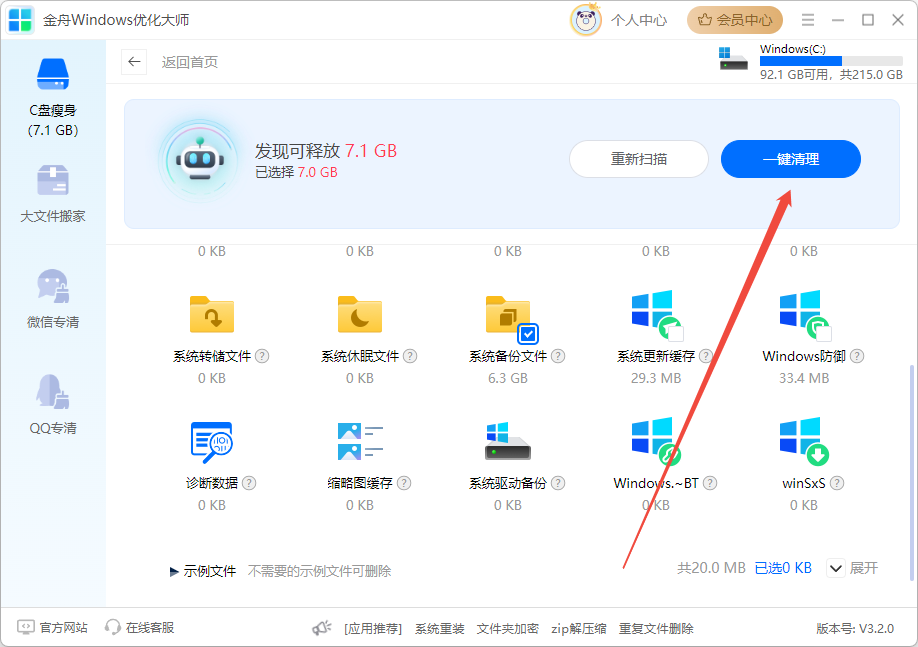Select the system update cache icon
The height and width of the screenshot is (647, 918).
tap(656, 314)
